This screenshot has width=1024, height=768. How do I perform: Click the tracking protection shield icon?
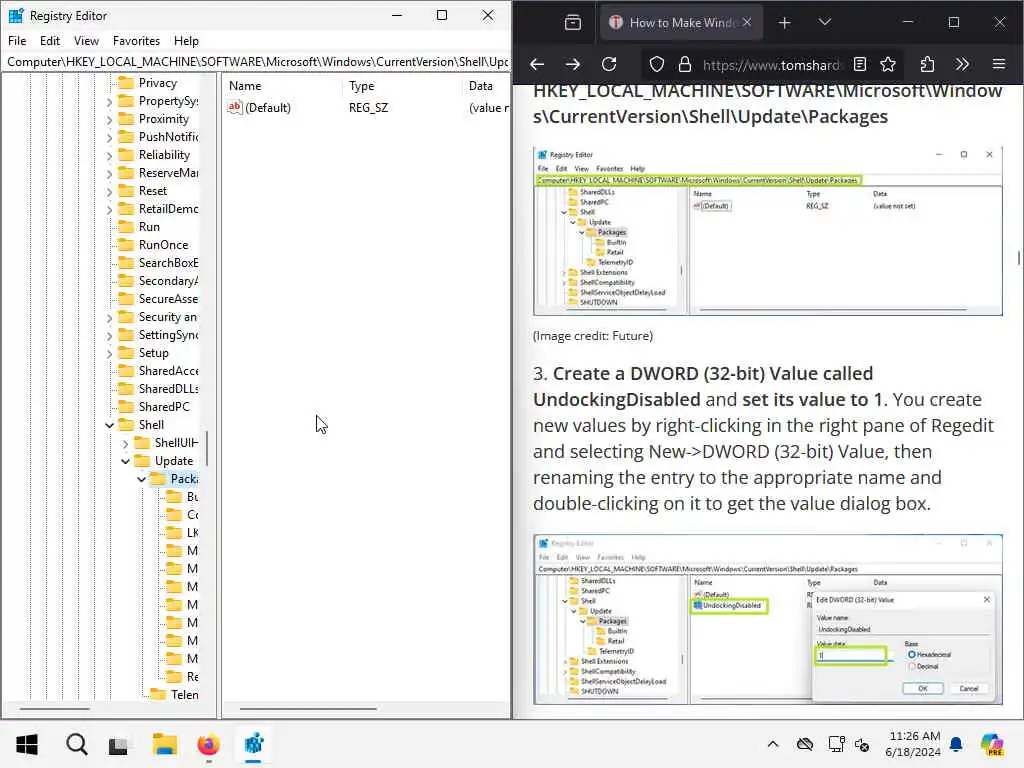(x=656, y=64)
